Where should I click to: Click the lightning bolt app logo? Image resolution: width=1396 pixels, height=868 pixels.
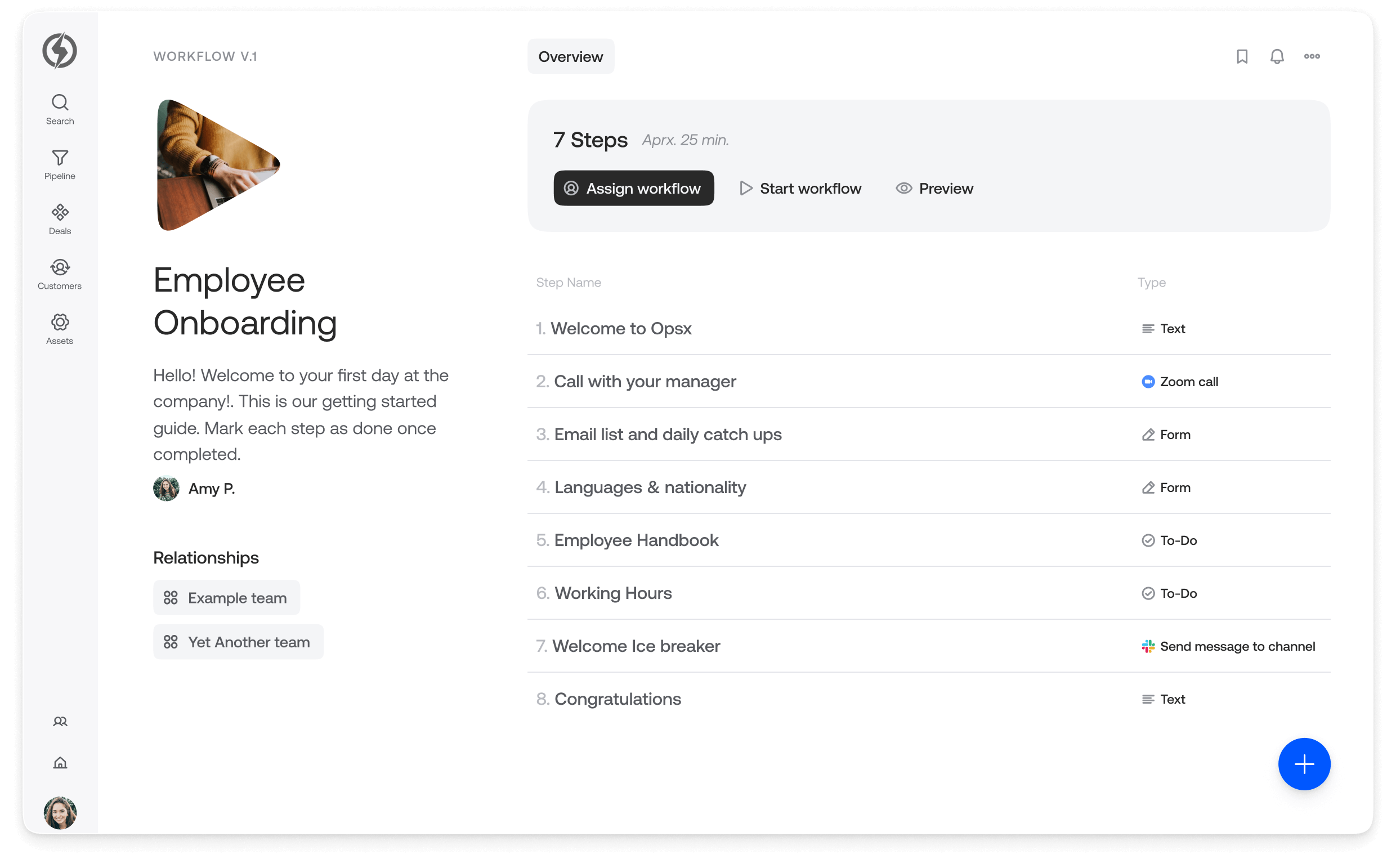pyautogui.click(x=60, y=51)
